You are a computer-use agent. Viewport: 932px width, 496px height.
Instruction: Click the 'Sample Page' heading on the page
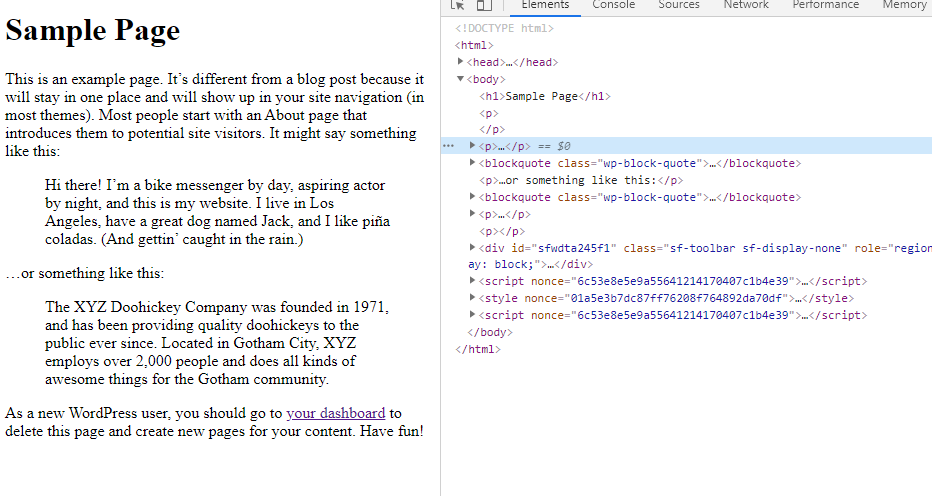click(x=93, y=30)
